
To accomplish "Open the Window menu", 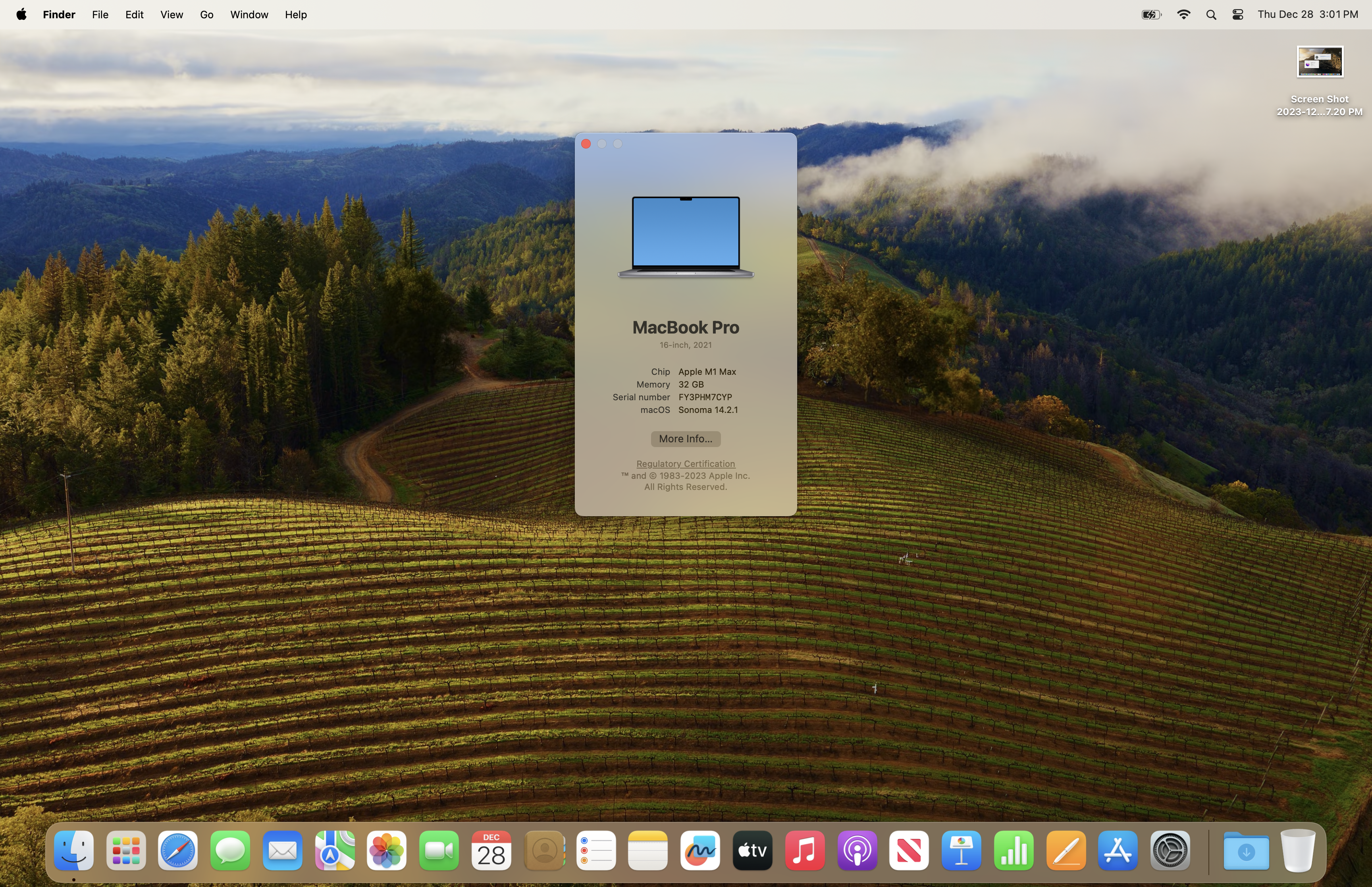I will 249,14.
